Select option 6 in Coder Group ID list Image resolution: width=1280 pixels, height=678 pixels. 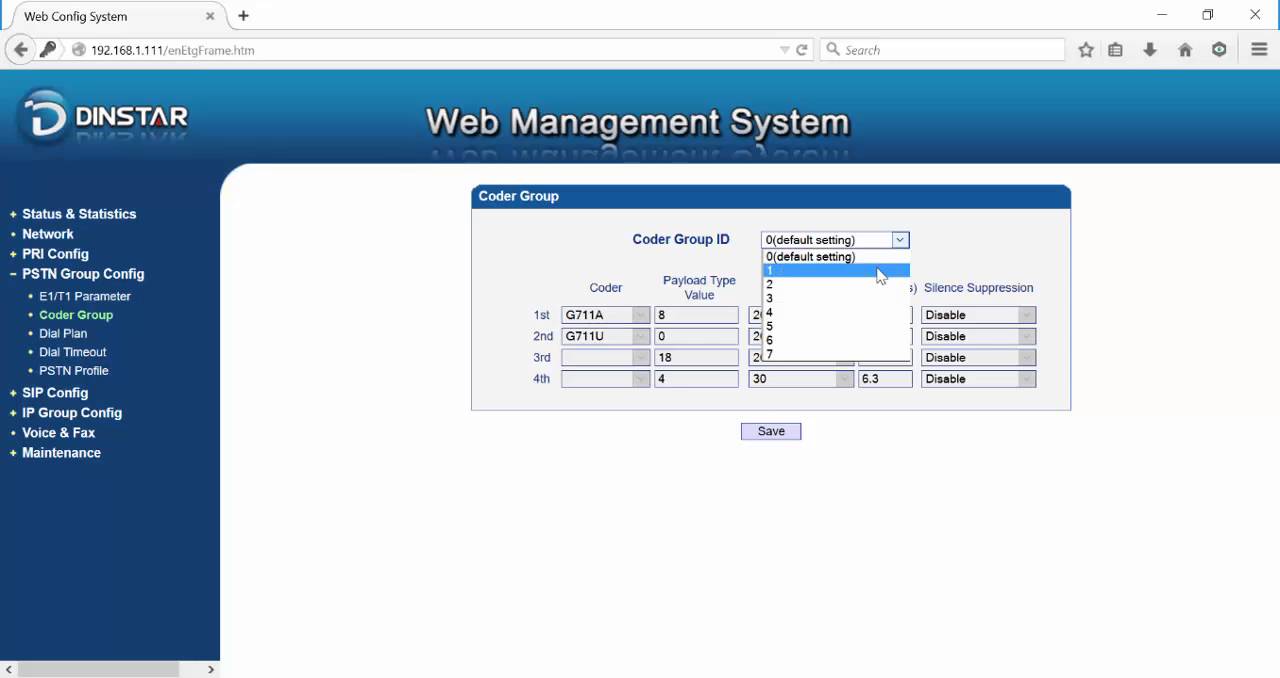(836, 341)
